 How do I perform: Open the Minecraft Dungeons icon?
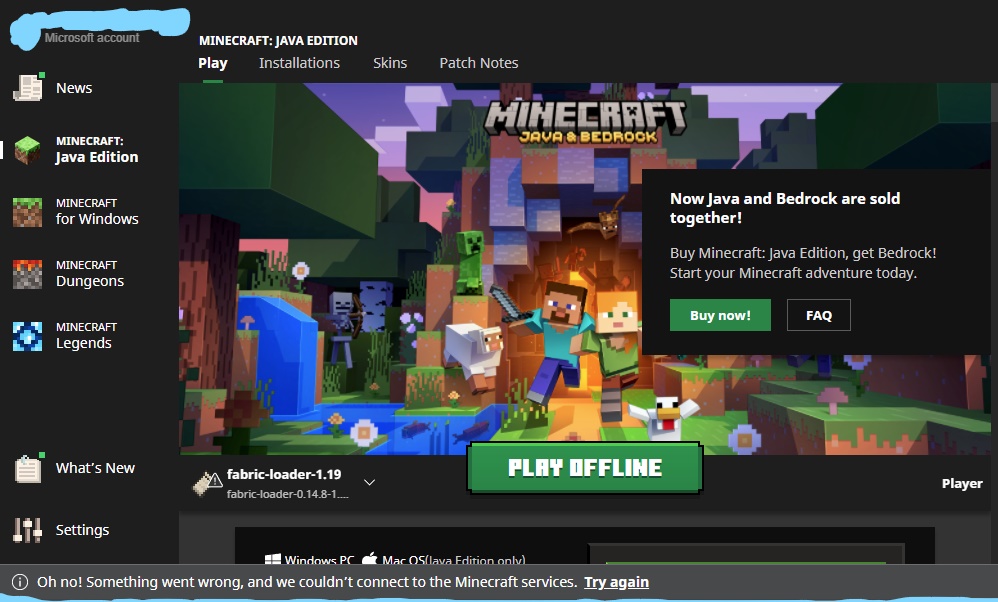(27, 274)
